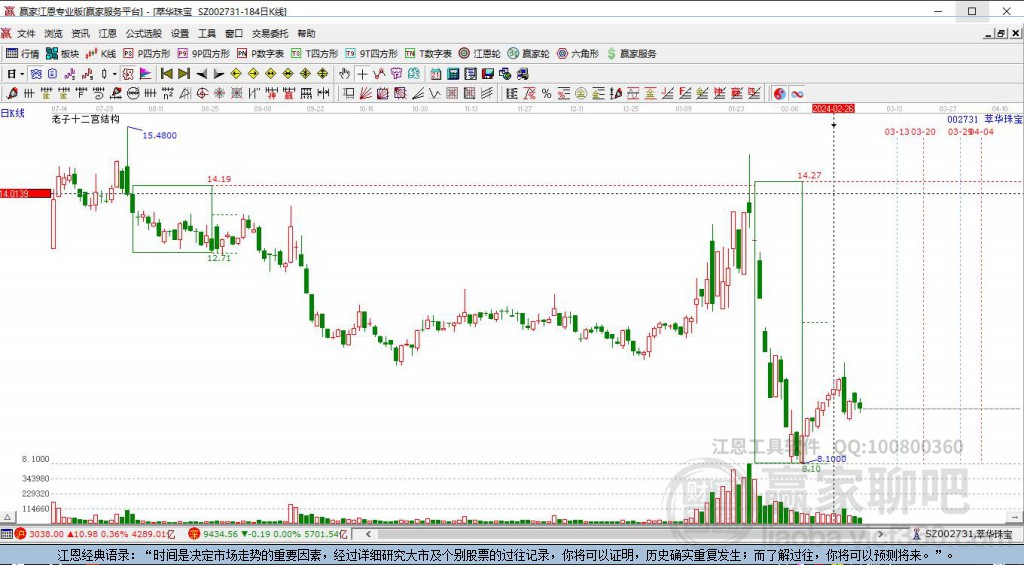Select the rectangle box drawing tool
The width and height of the screenshot is (1024, 565).
(349, 93)
